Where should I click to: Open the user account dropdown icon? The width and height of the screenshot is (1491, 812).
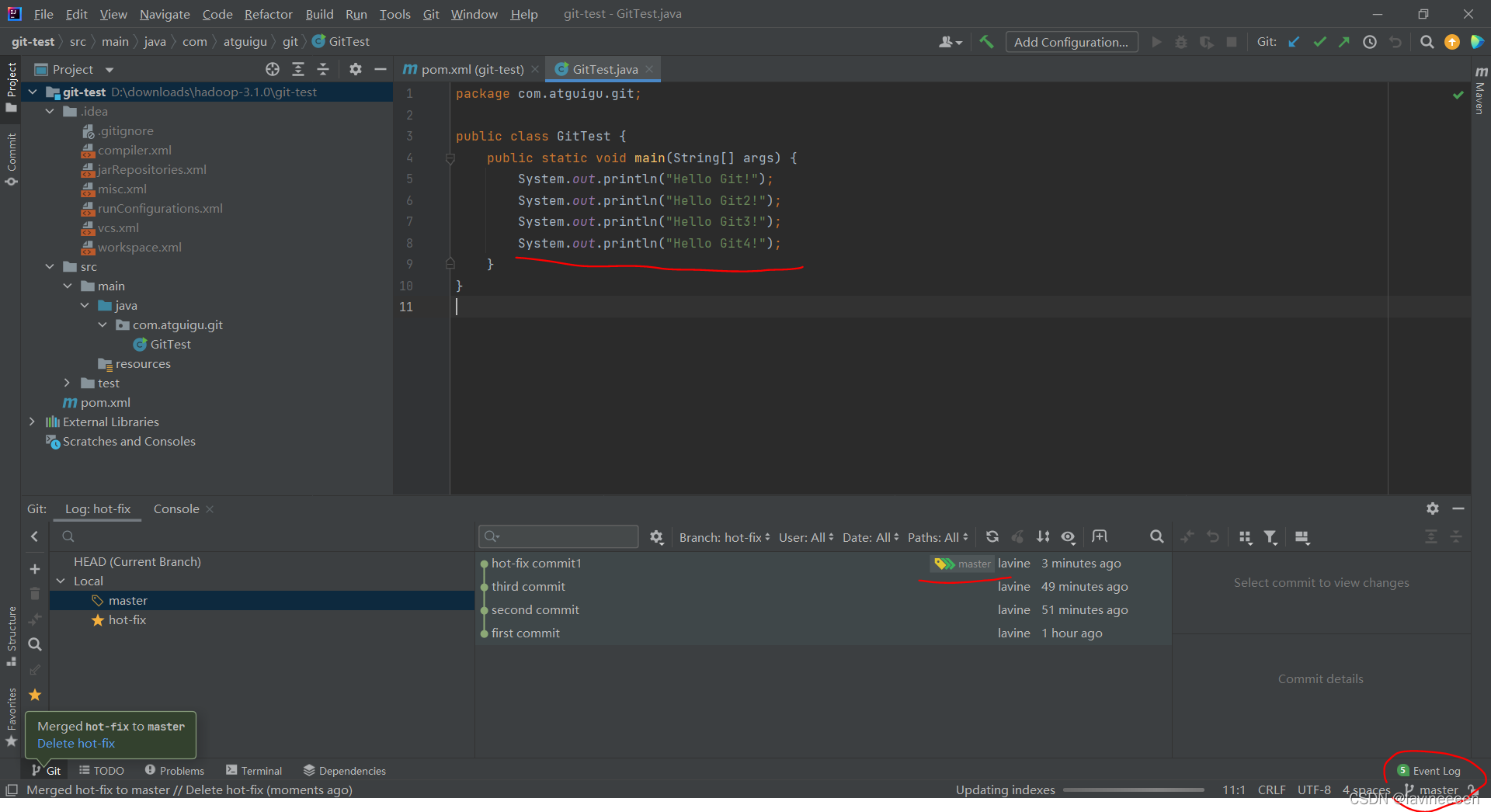tap(951, 42)
